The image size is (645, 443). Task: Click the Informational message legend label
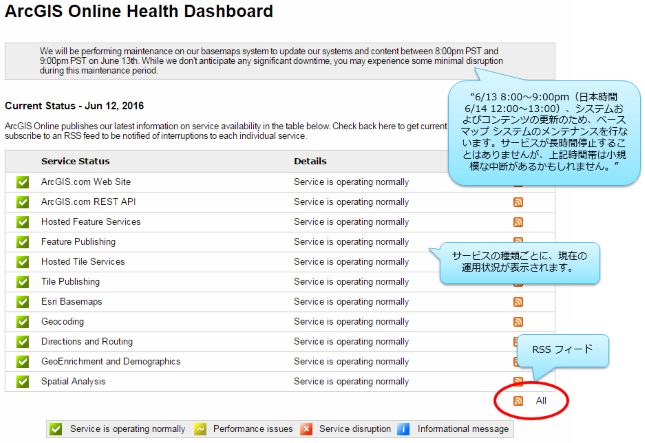click(463, 429)
